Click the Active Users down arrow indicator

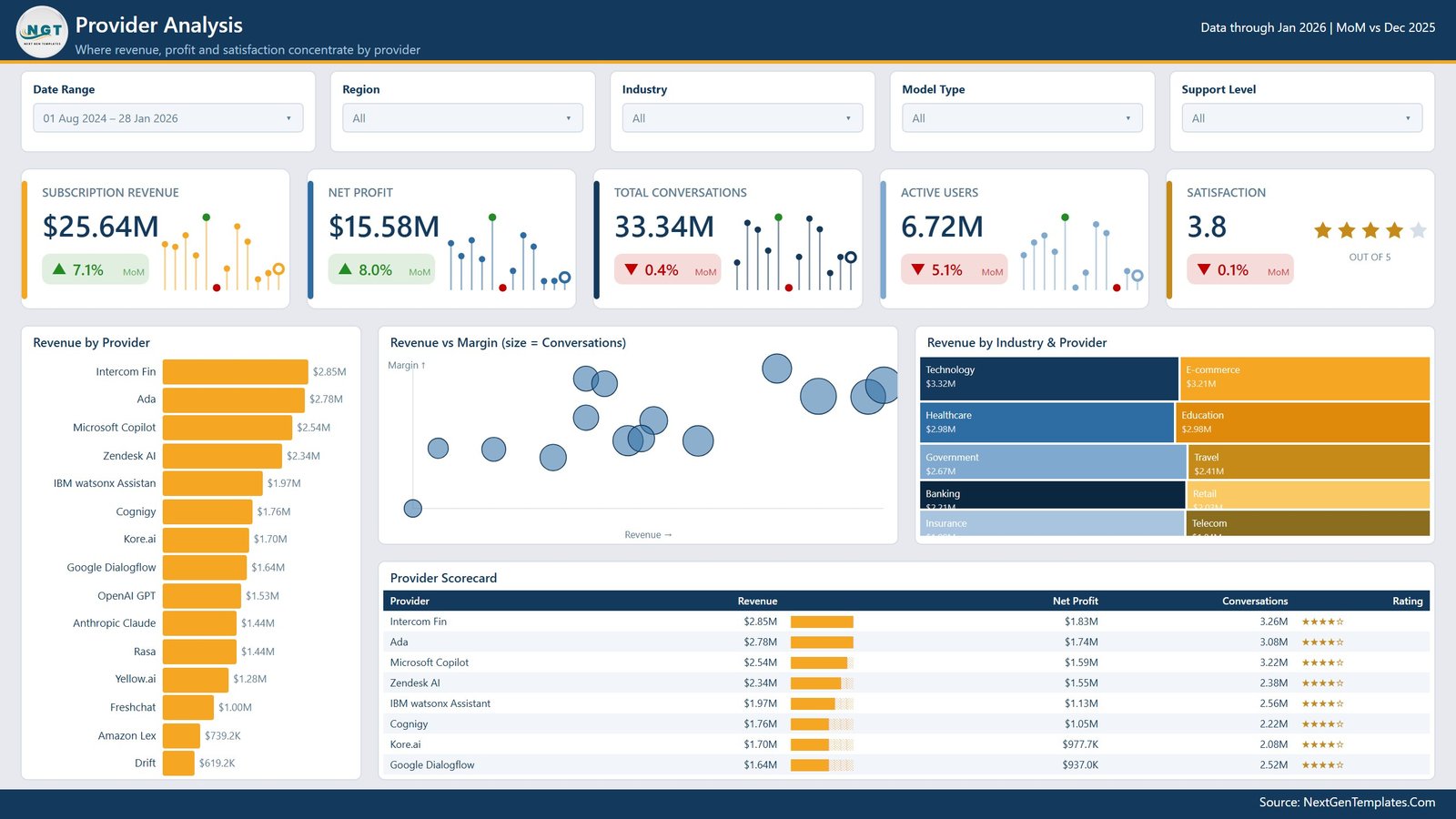917,269
